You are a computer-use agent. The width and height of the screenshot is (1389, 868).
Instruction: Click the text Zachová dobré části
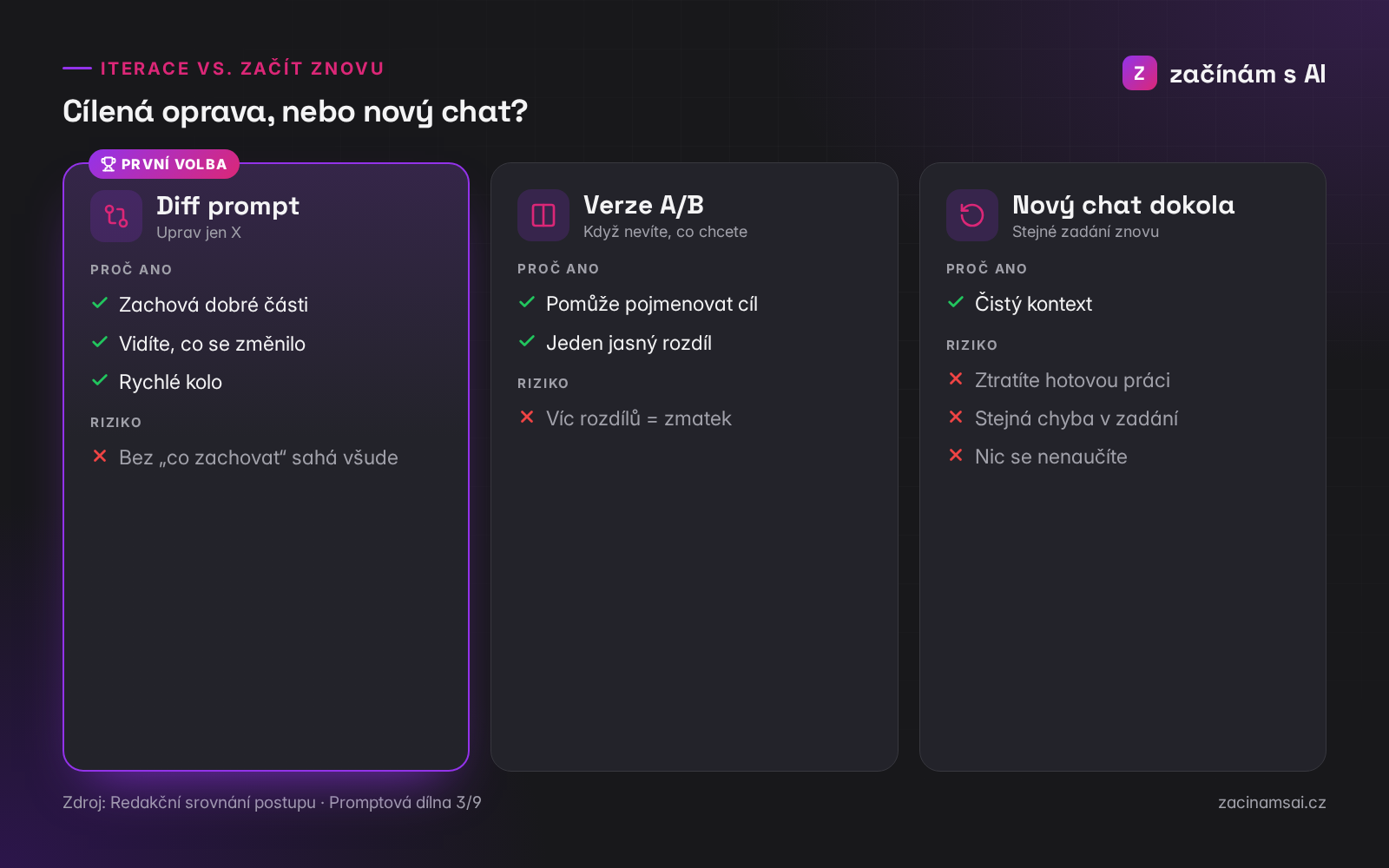click(214, 305)
